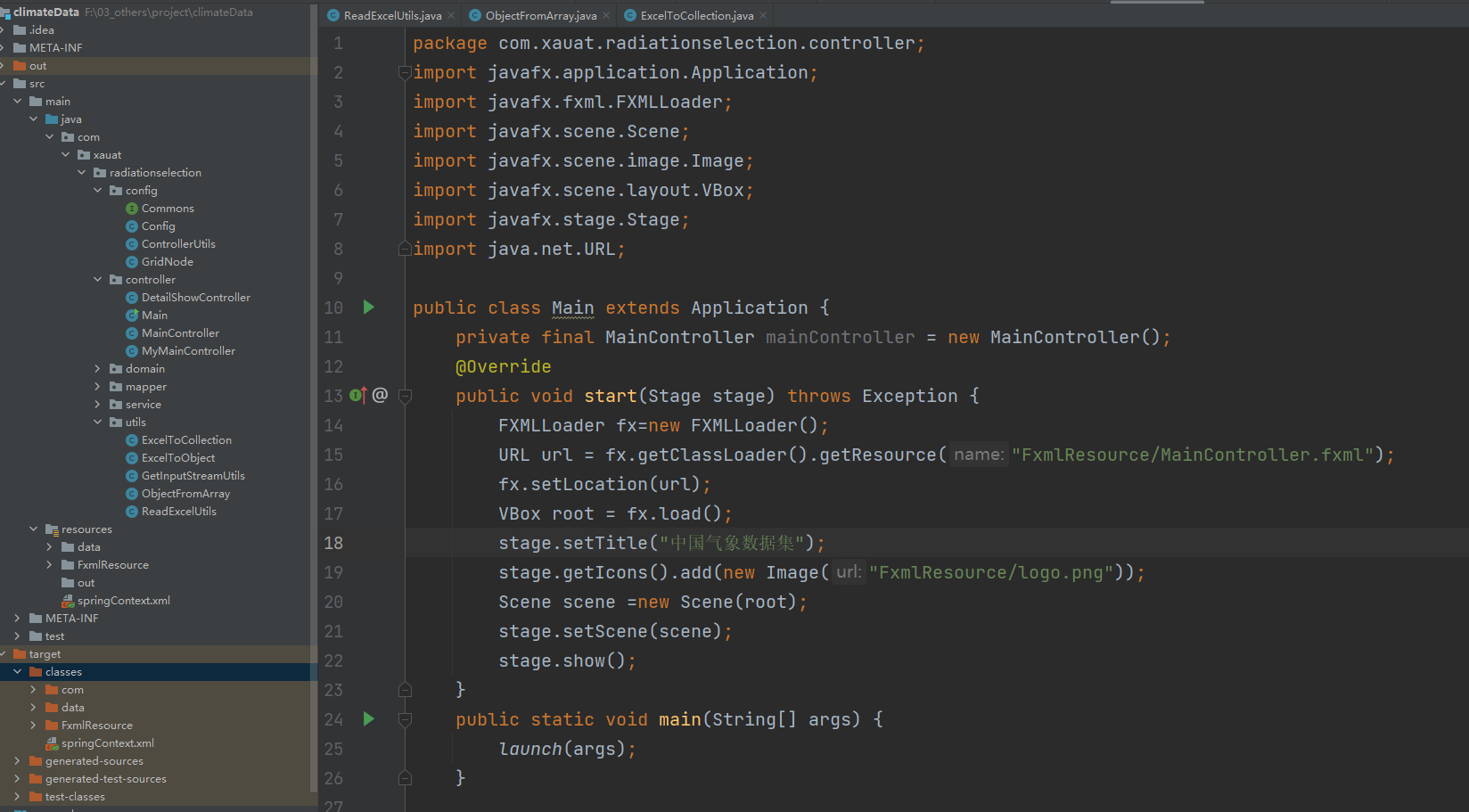Screen dimensions: 1469x812
Task: Select the MyMainController class
Action: [x=188, y=351]
